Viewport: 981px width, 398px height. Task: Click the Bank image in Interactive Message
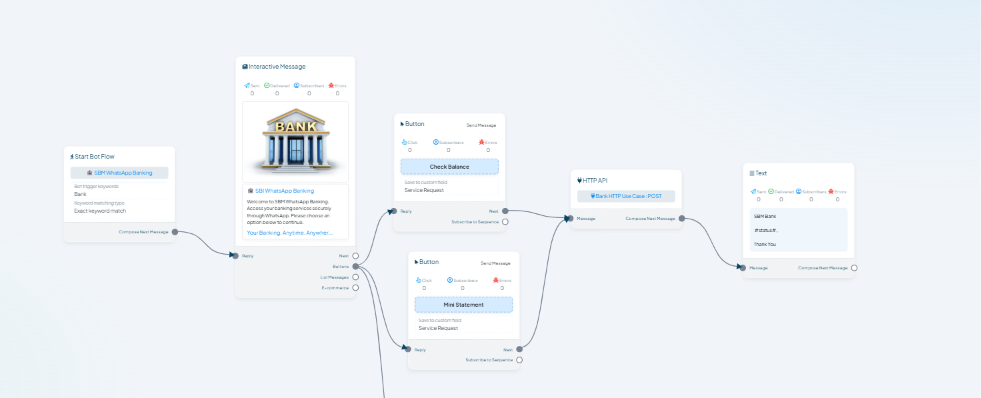point(295,142)
